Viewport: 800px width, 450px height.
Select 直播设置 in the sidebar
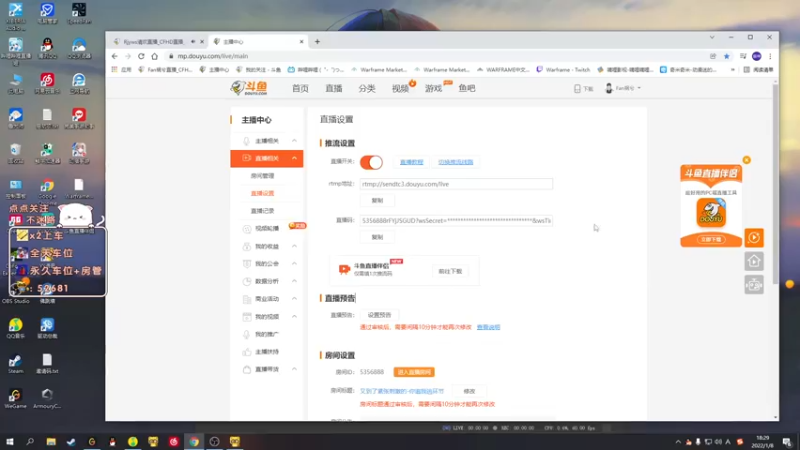(262, 193)
